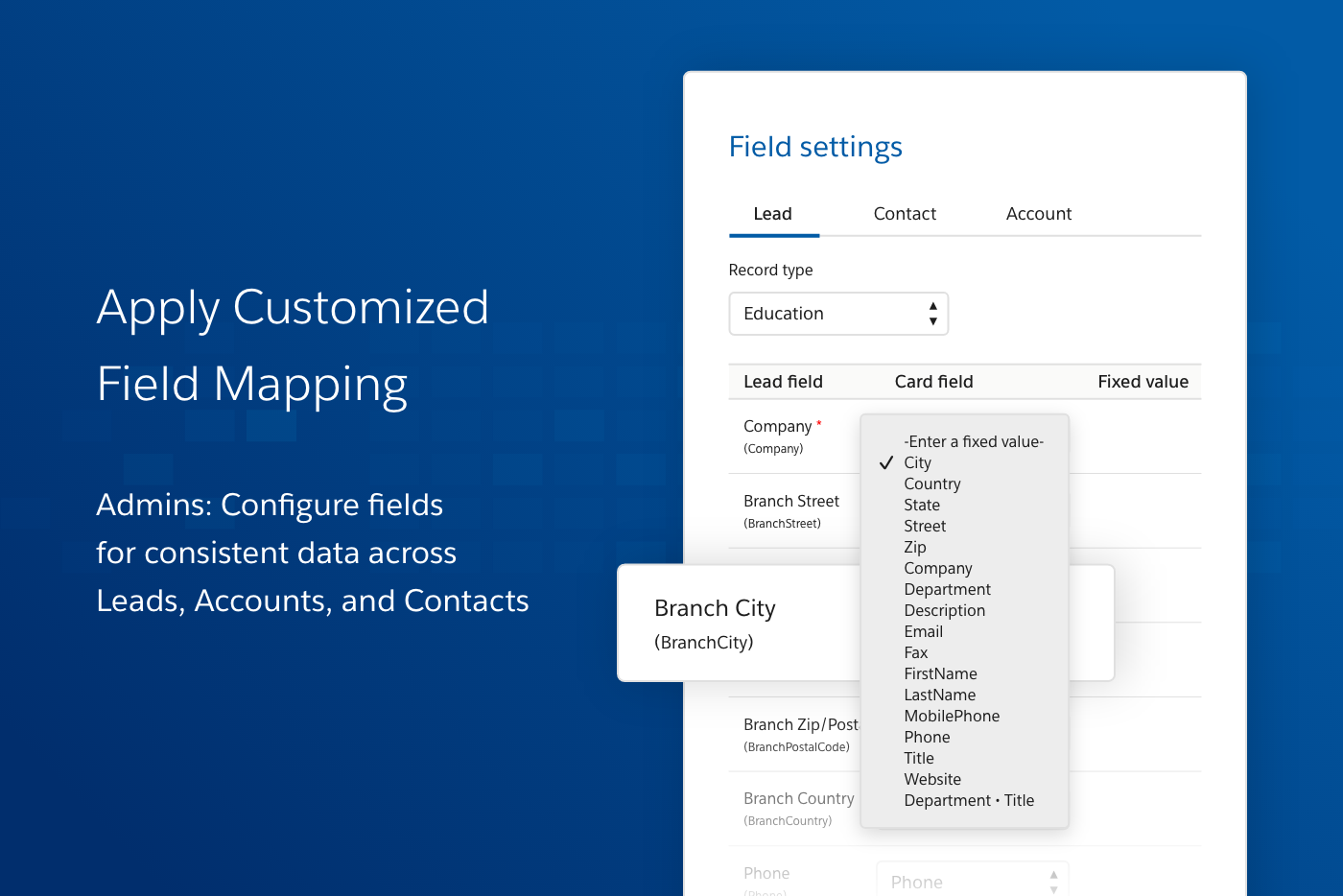The image size is (1343, 896).
Task: Click the Fixed value column header
Action: click(1143, 381)
